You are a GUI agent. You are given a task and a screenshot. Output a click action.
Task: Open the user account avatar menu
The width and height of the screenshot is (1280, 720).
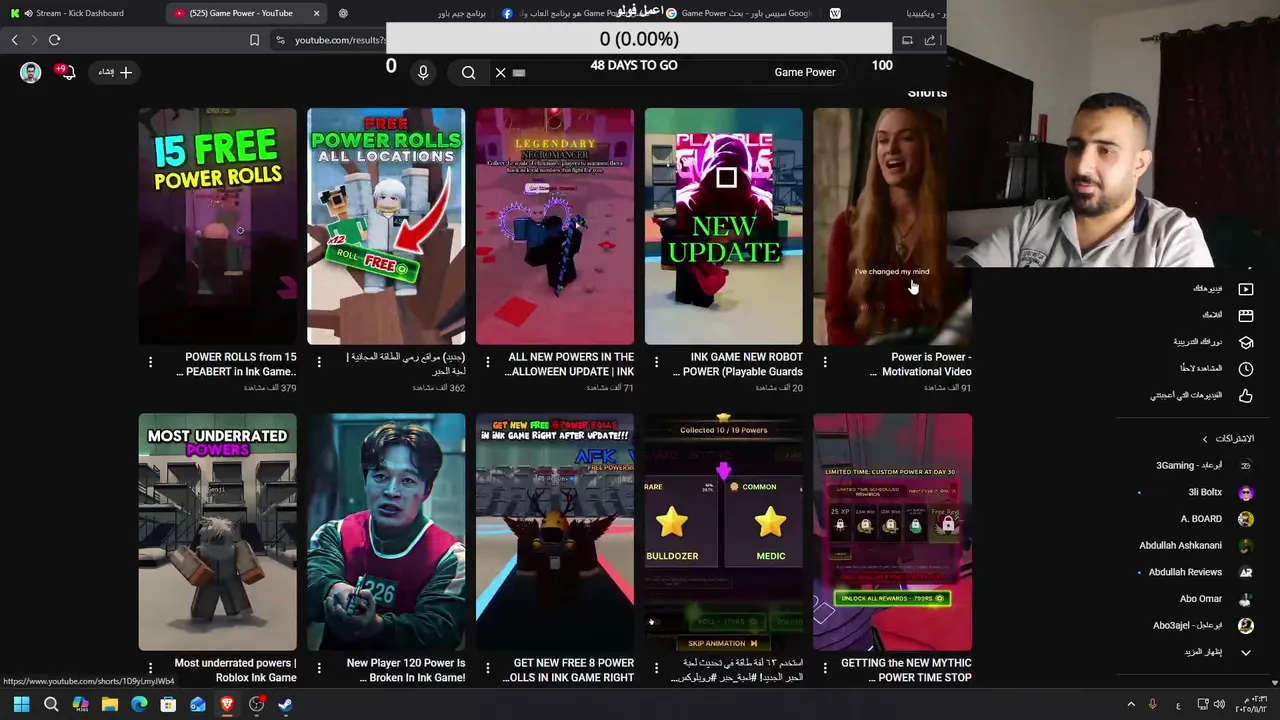pos(30,72)
